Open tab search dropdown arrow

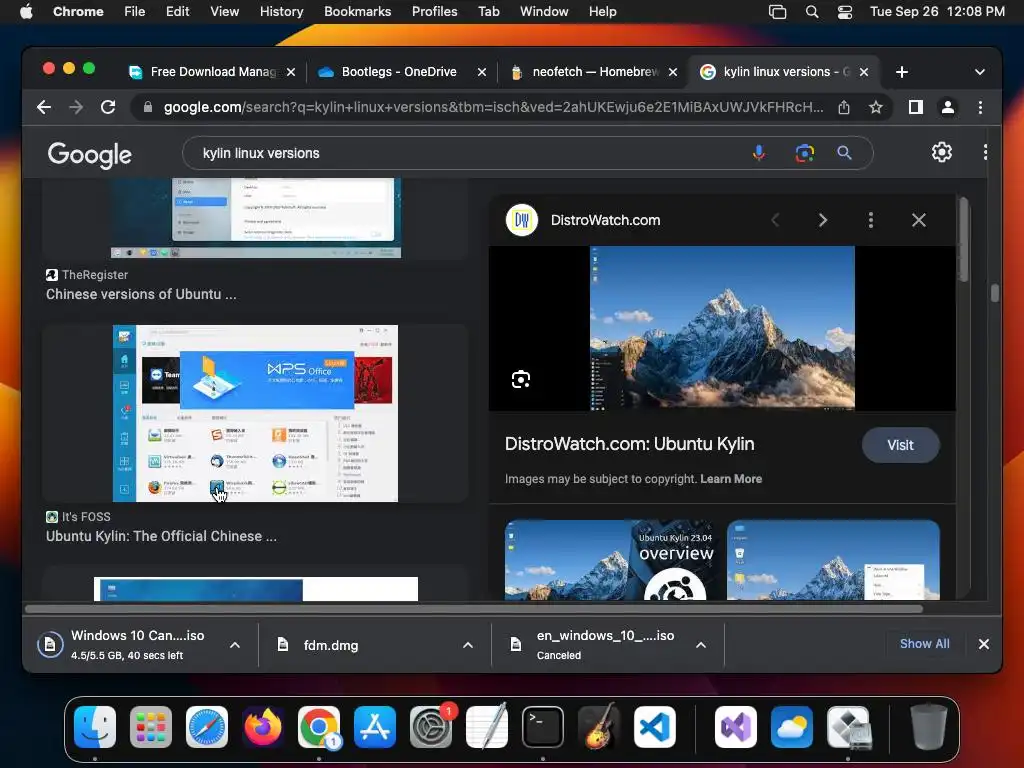(980, 72)
